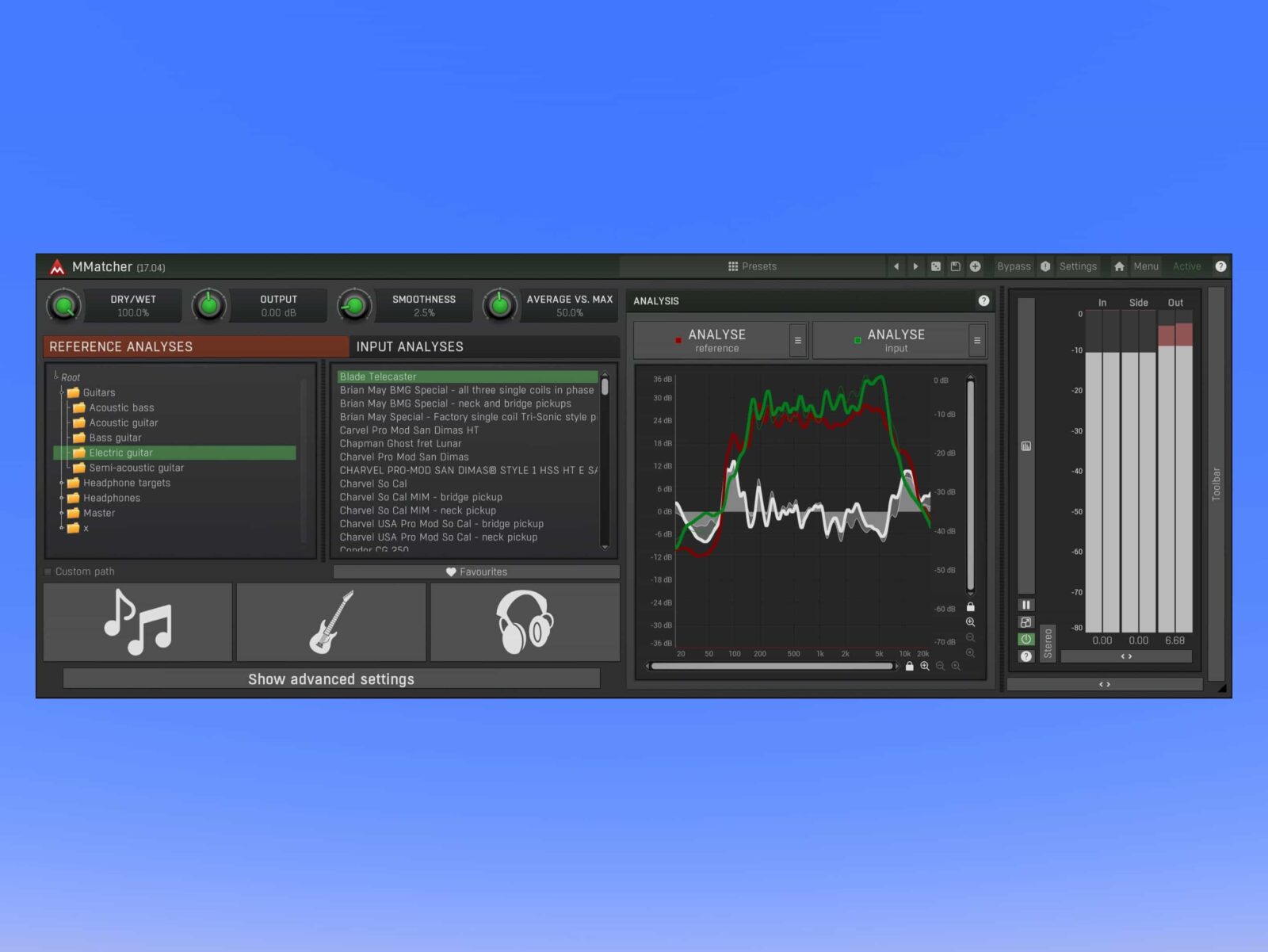Toggle the green meter power button
The image size is (1268, 952).
click(1025, 639)
